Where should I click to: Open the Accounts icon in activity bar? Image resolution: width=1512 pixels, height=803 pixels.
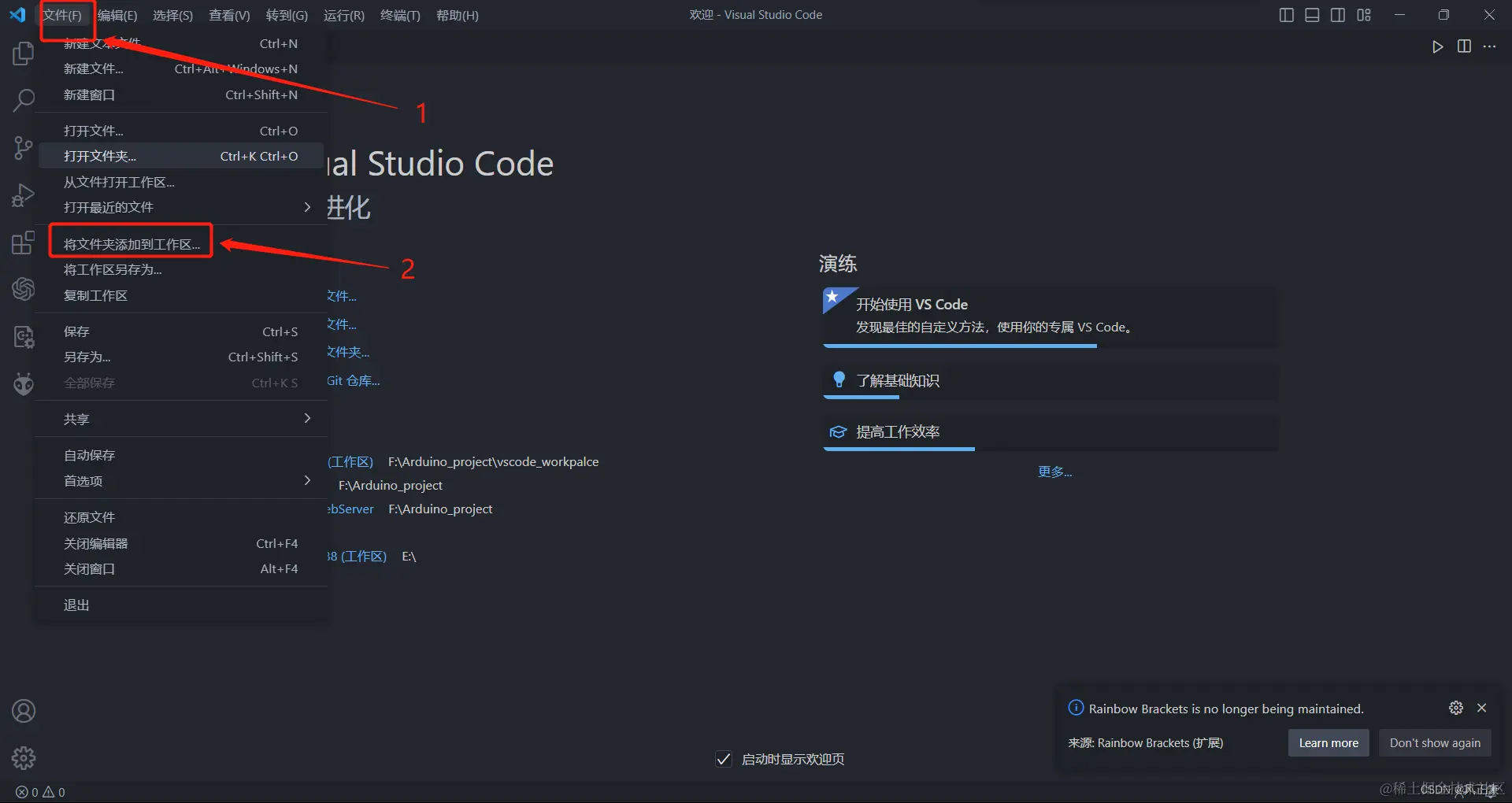24,711
